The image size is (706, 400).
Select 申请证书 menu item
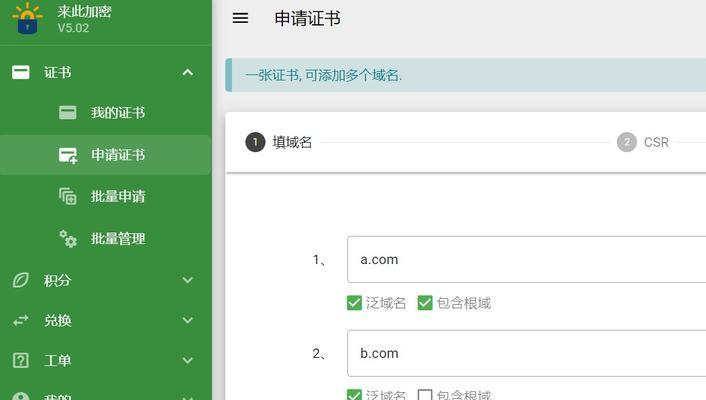coord(105,155)
